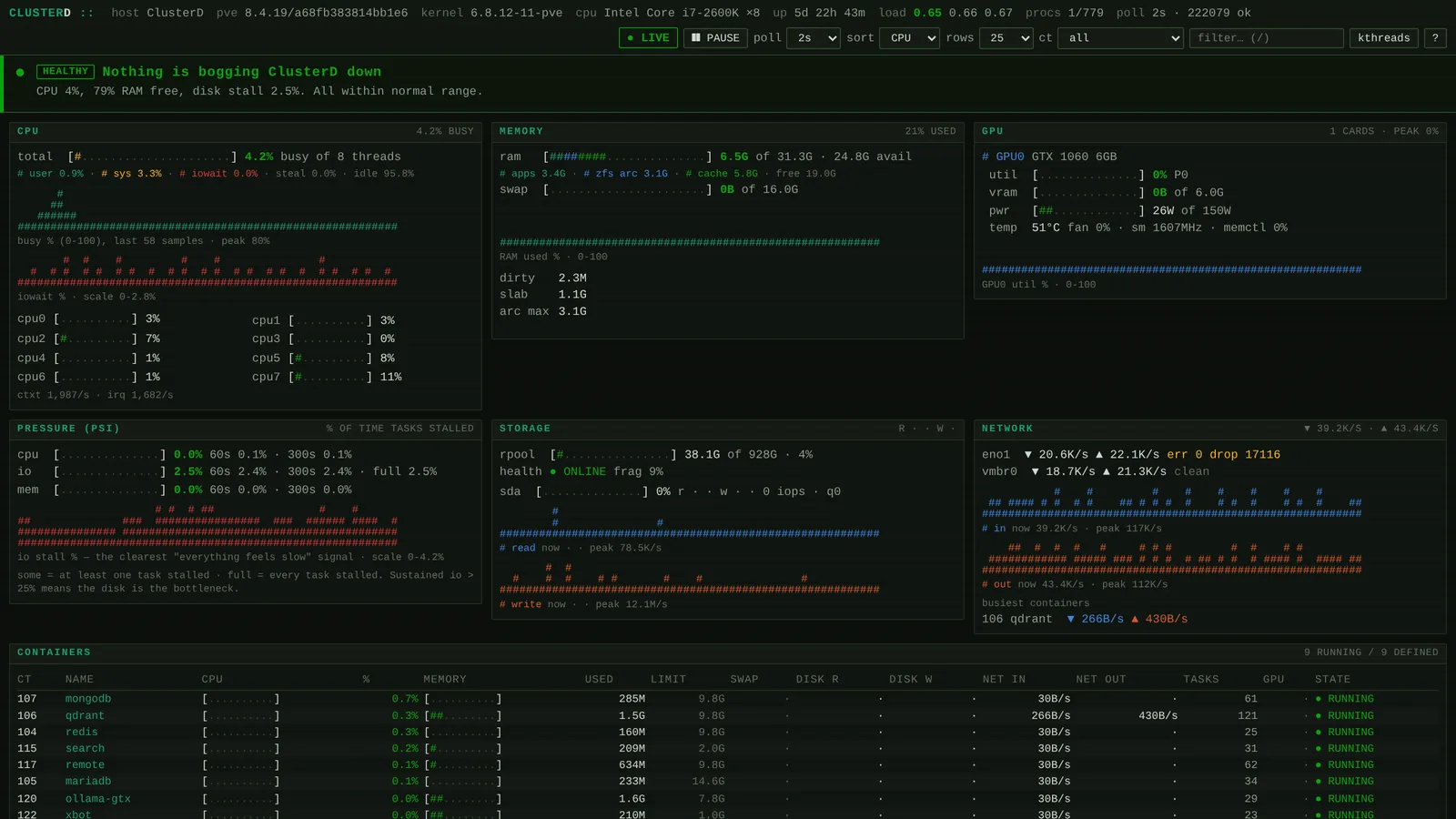Click the STORAGE panel header
The width and height of the screenshot is (1456, 819).
coord(728,429)
